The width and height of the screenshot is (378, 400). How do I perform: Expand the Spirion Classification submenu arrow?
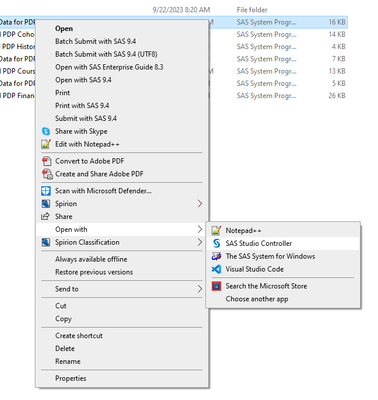point(199,242)
